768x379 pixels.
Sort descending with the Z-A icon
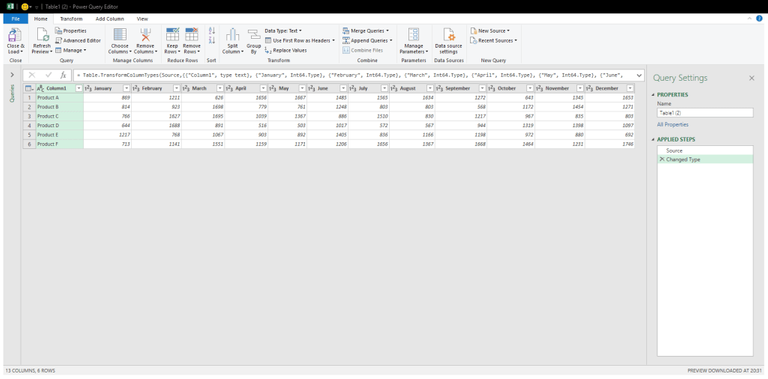pos(212,40)
